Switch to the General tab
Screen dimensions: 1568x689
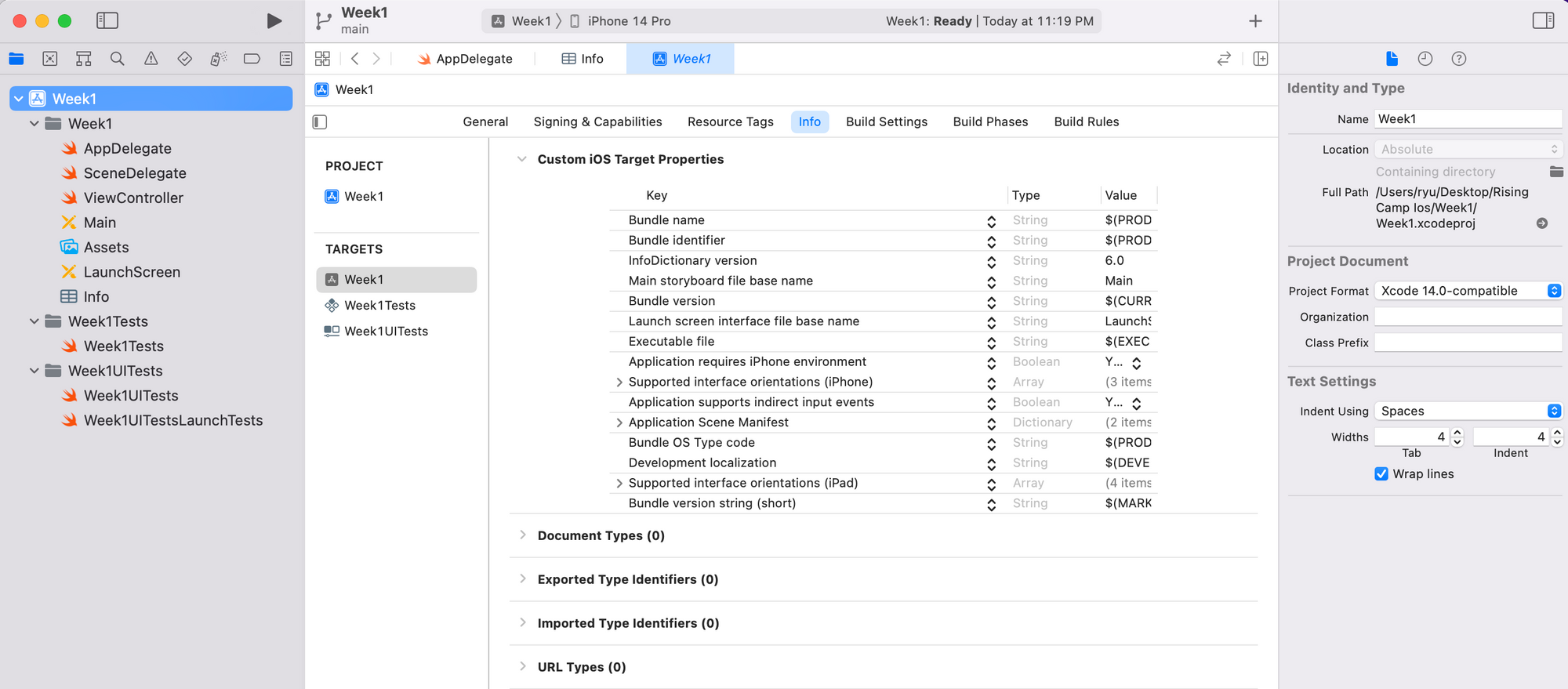click(485, 121)
